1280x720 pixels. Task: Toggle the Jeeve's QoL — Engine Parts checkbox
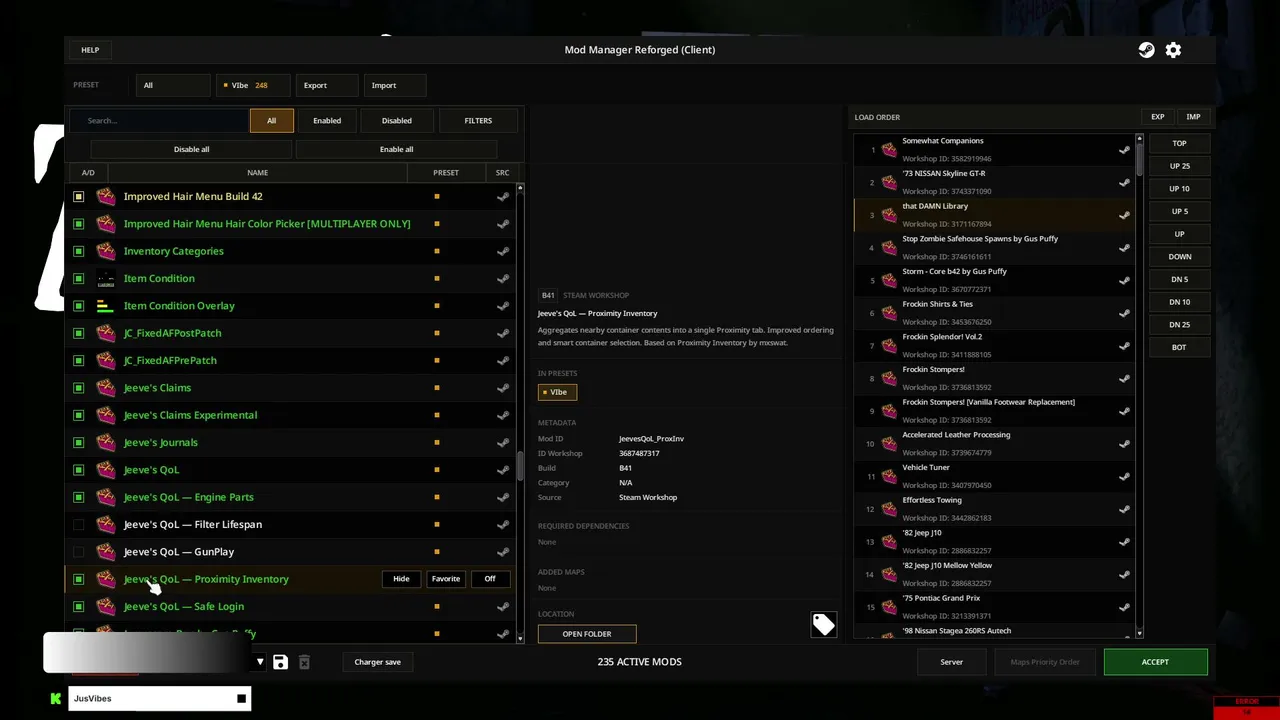[78, 497]
